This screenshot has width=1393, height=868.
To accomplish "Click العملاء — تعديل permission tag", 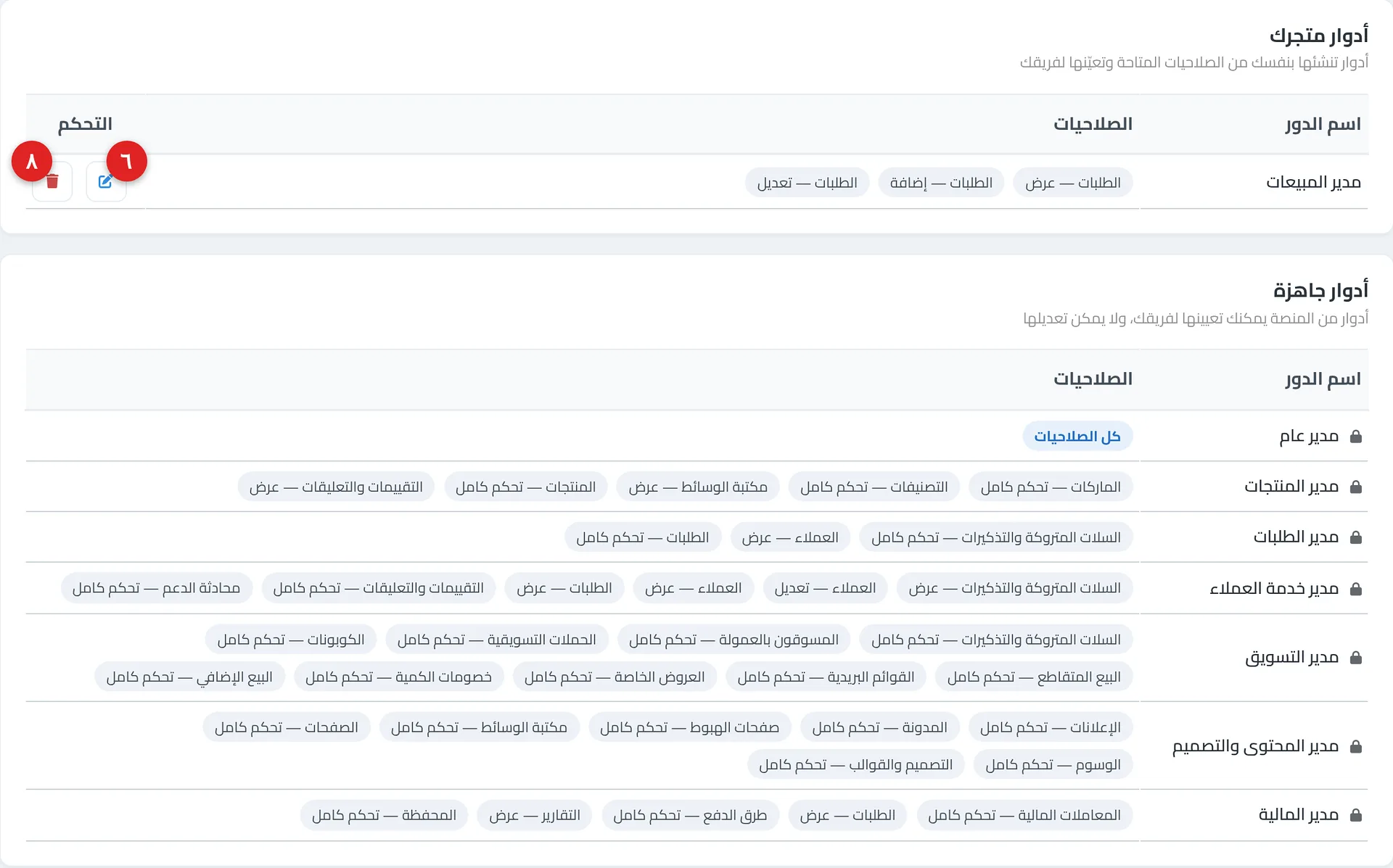I will tap(825, 588).
